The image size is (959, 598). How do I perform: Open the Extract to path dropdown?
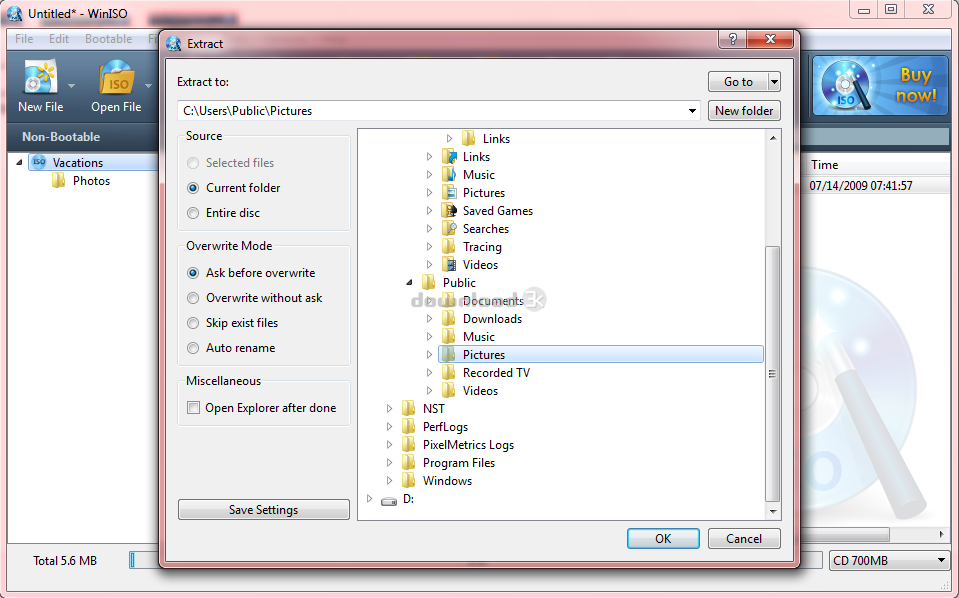point(692,111)
